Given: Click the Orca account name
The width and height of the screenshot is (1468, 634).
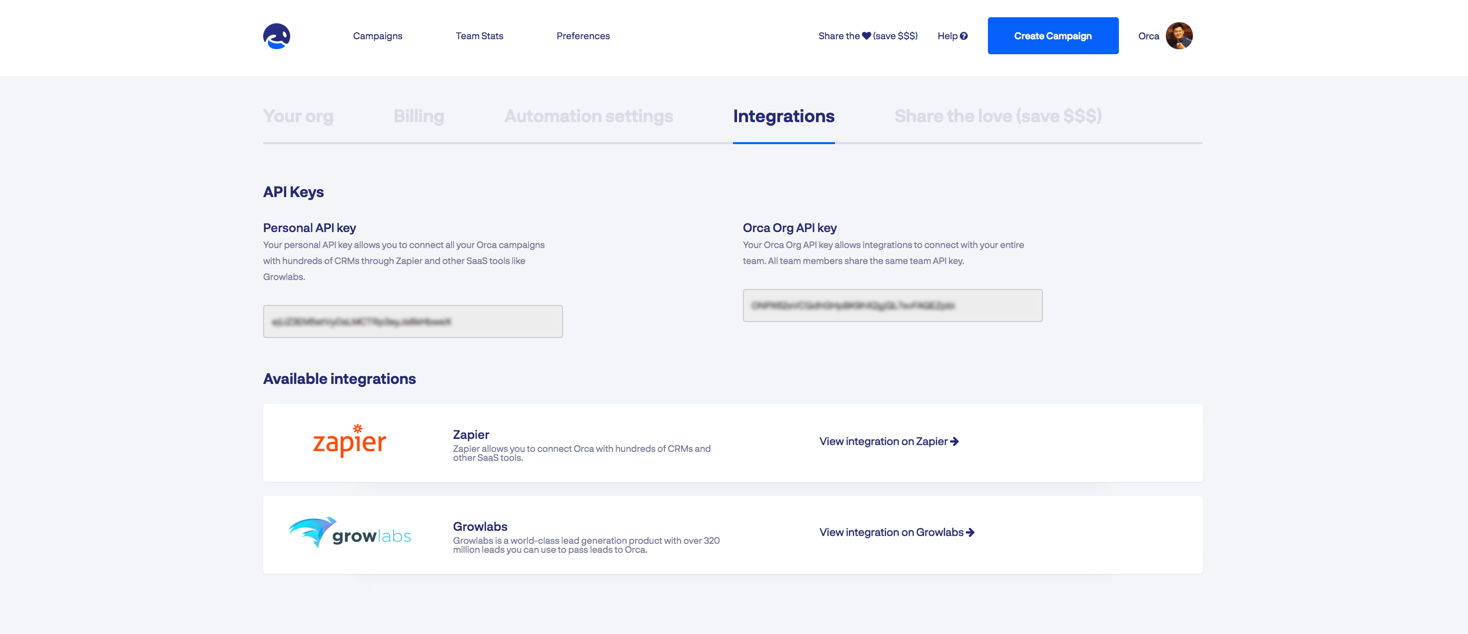Looking at the screenshot, I should 1148,36.
